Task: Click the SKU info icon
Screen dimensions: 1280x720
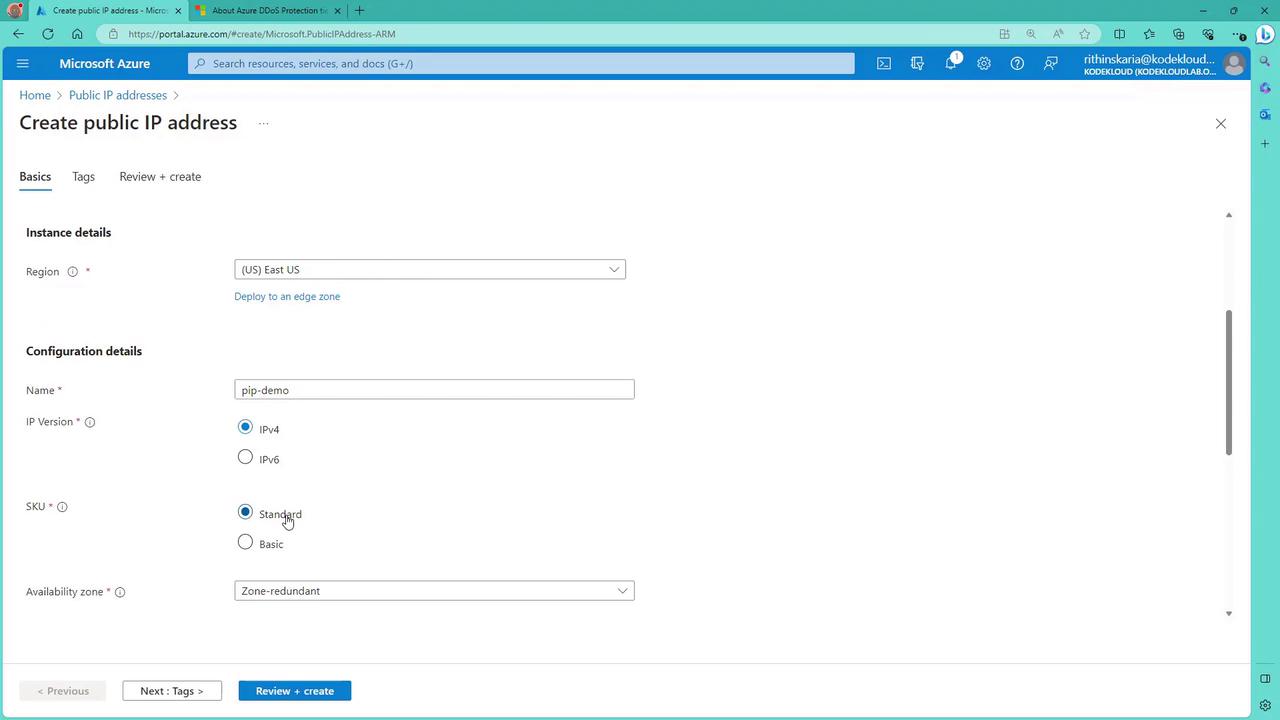Action: (x=62, y=507)
